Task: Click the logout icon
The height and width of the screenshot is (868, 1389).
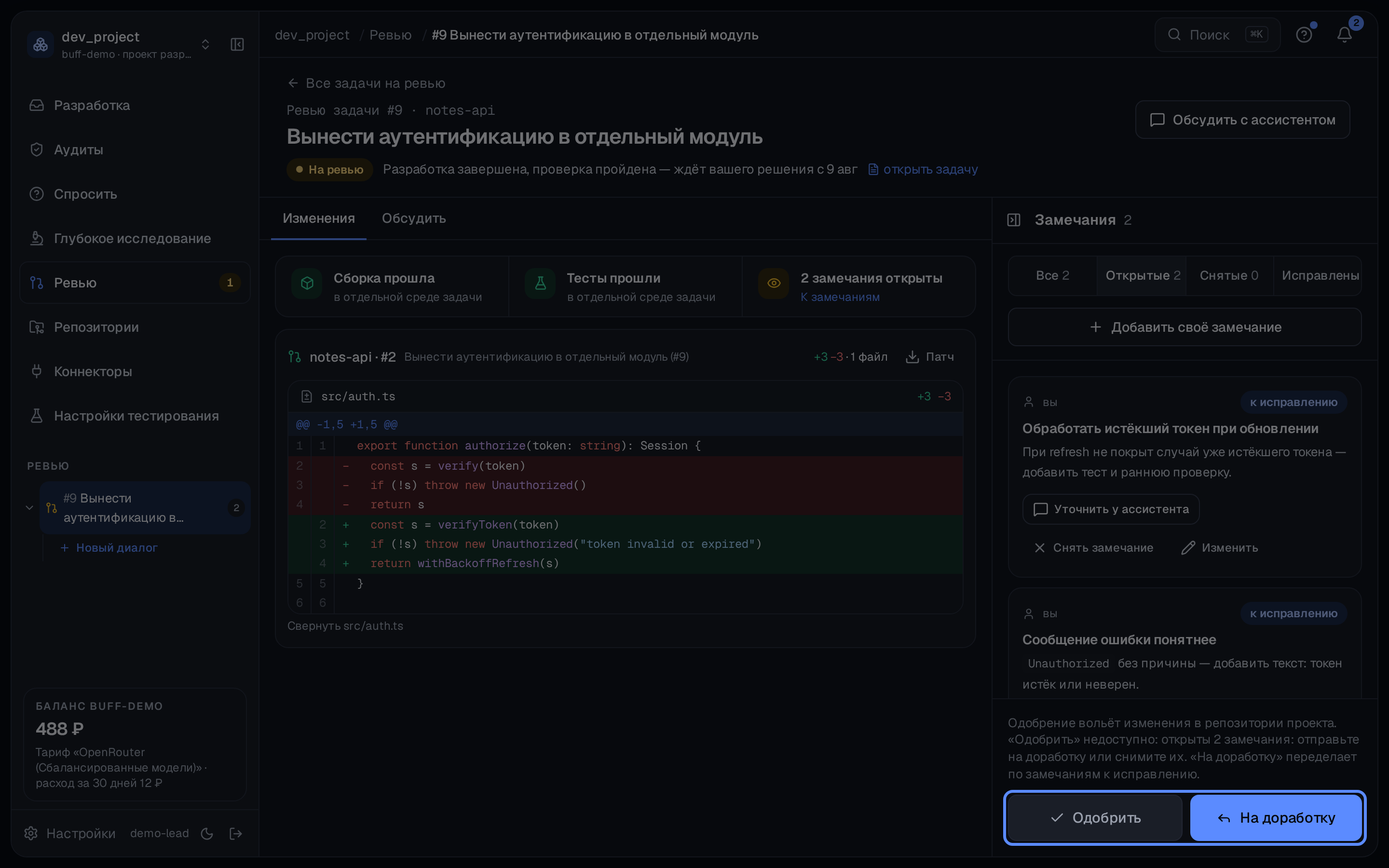Action: click(236, 834)
